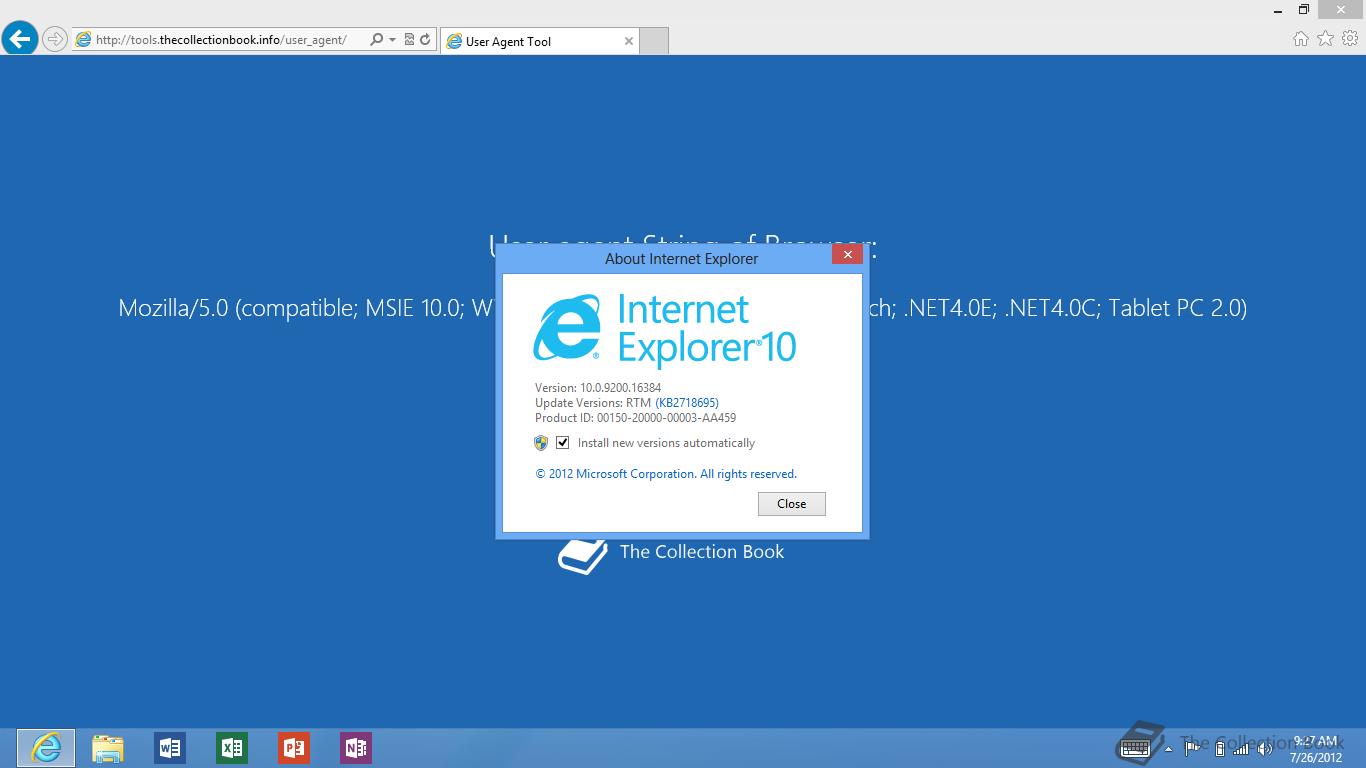
Task: Show hidden tray icons arrow
Action: point(1168,748)
